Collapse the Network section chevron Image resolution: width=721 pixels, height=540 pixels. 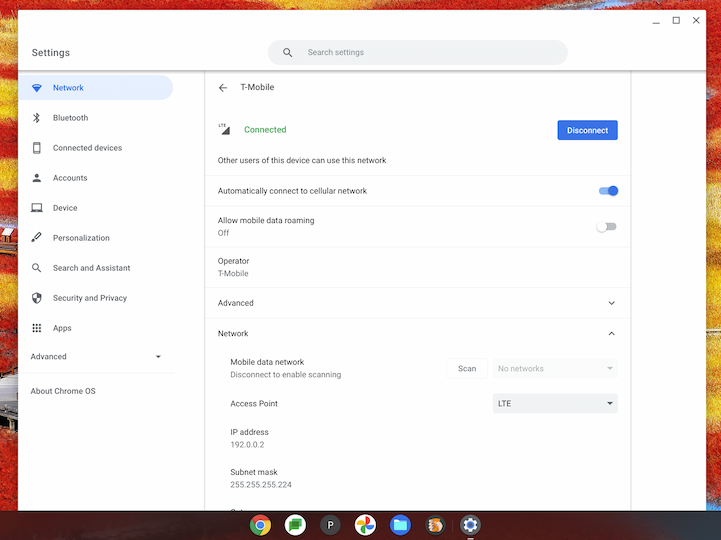[612, 333]
